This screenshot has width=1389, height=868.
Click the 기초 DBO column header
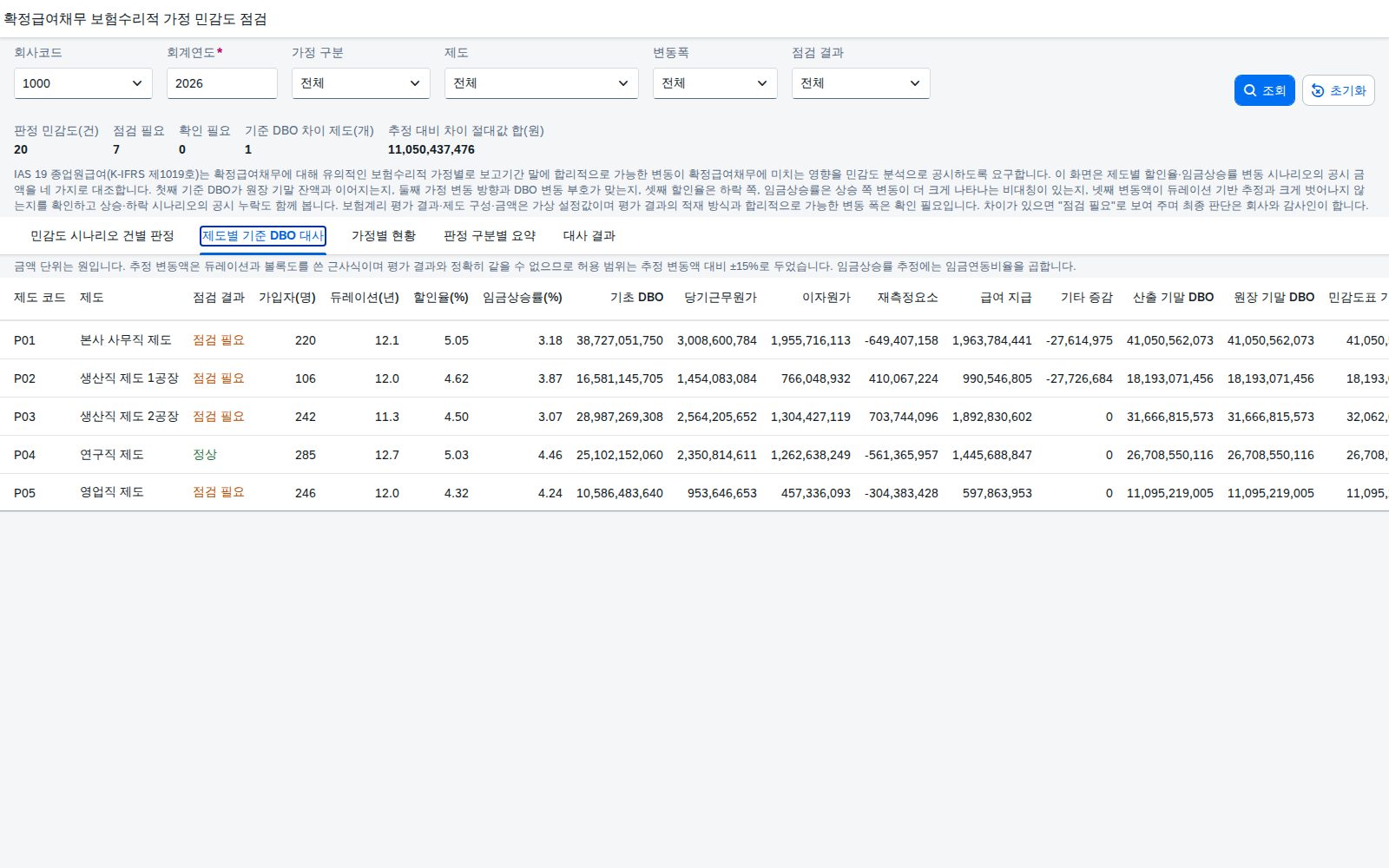(x=637, y=298)
